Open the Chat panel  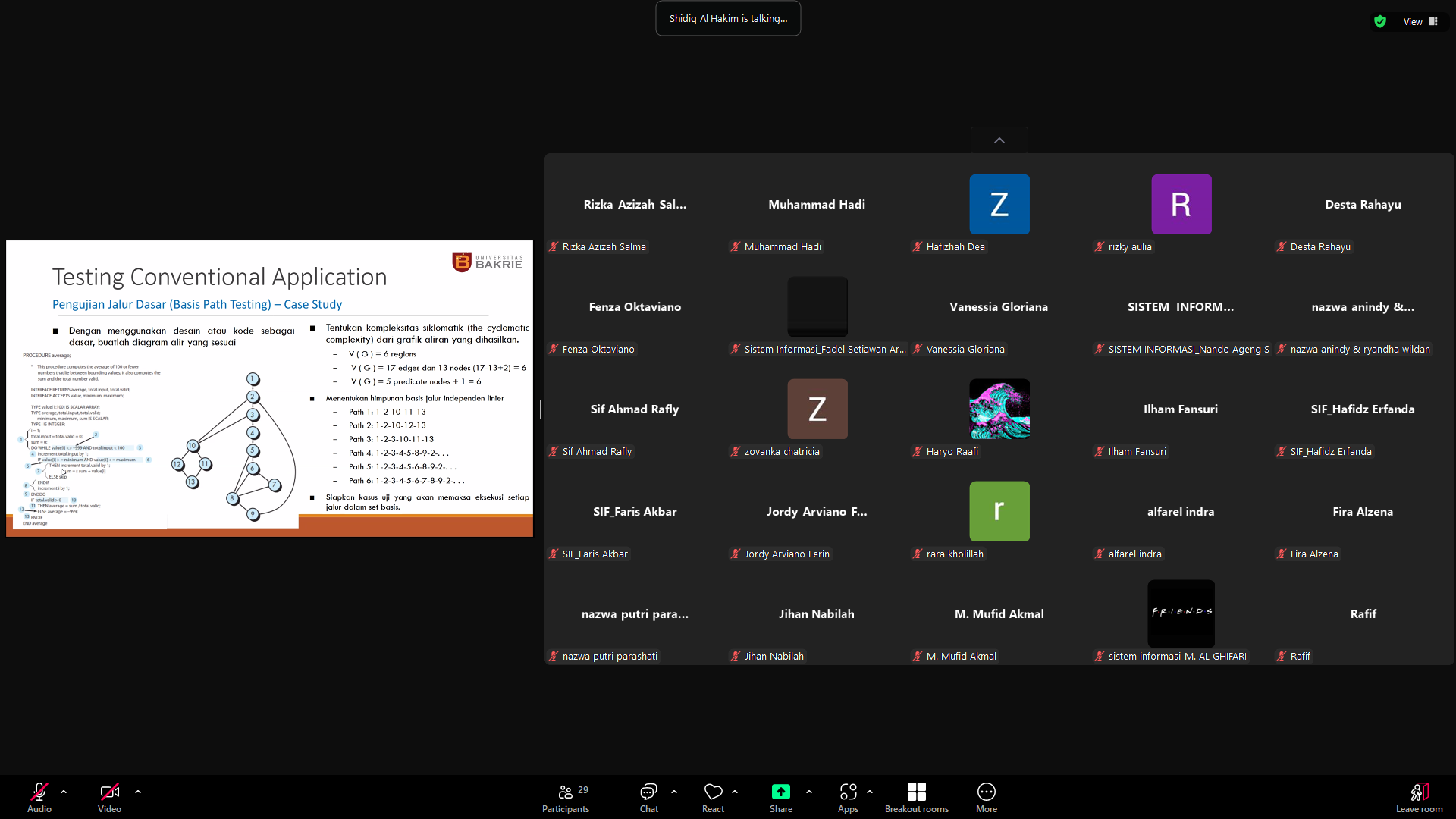point(648,797)
